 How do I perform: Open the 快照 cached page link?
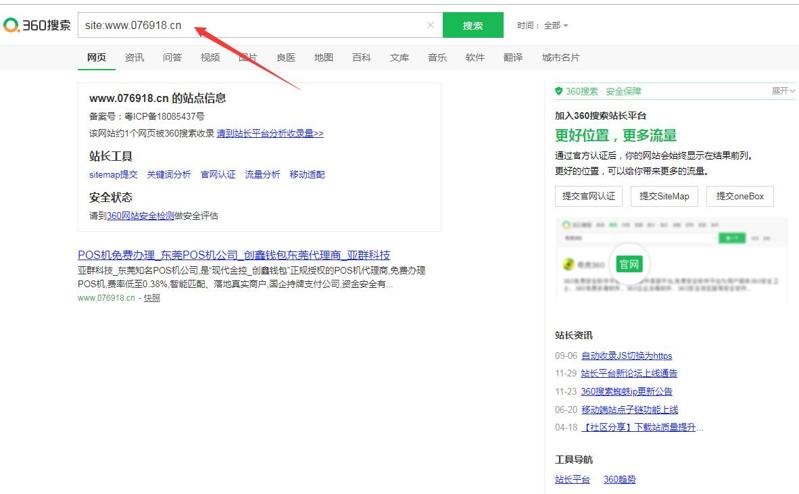click(152, 298)
